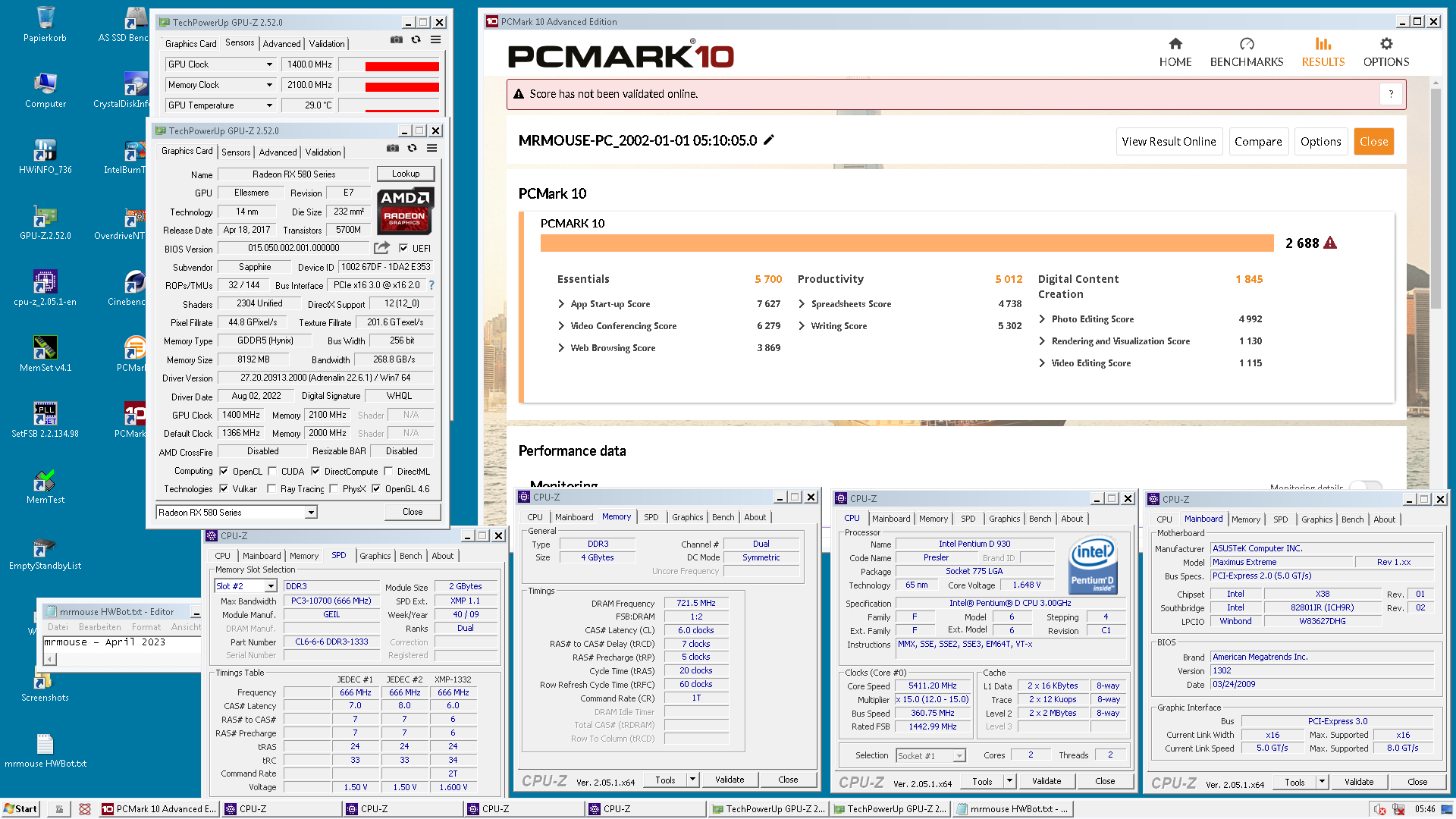Open GPU Temperature sensor dropdown
This screenshot has width=1456, height=819.
[x=269, y=105]
